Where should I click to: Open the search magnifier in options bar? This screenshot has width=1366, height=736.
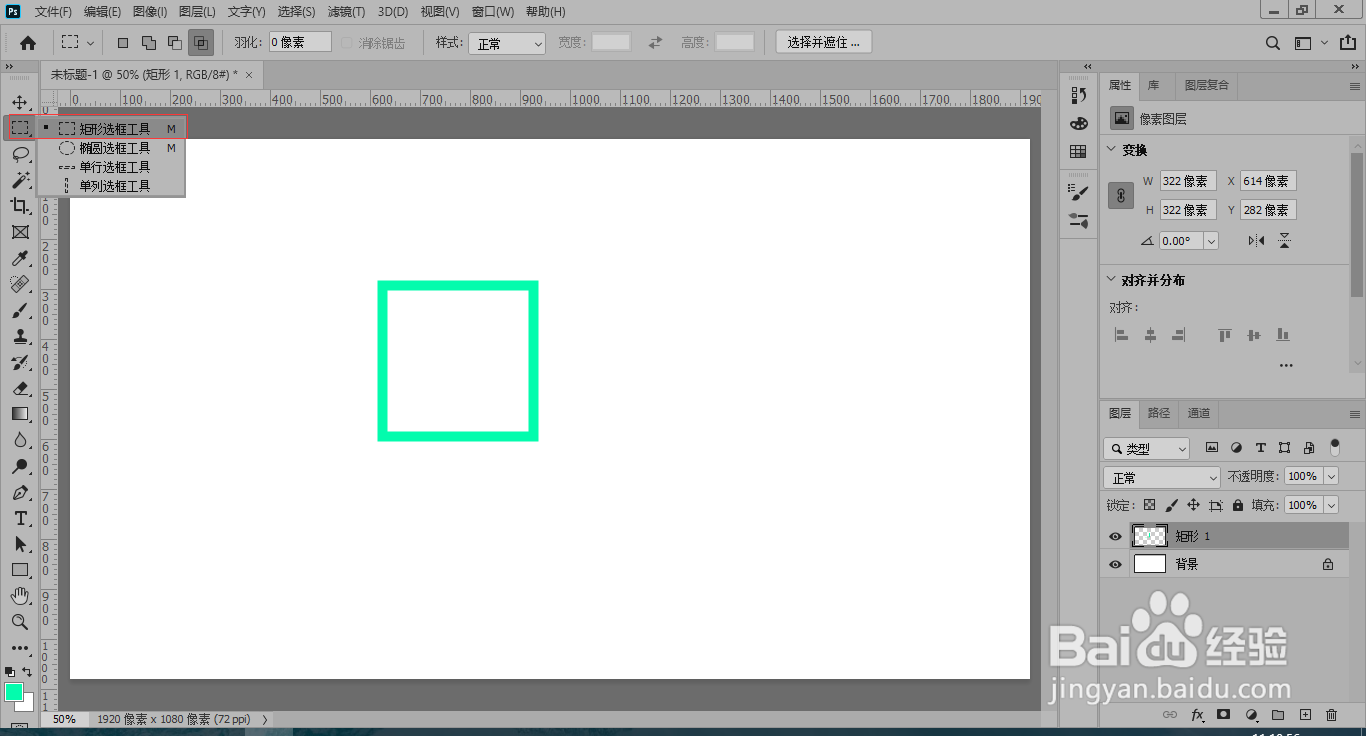tap(1273, 43)
